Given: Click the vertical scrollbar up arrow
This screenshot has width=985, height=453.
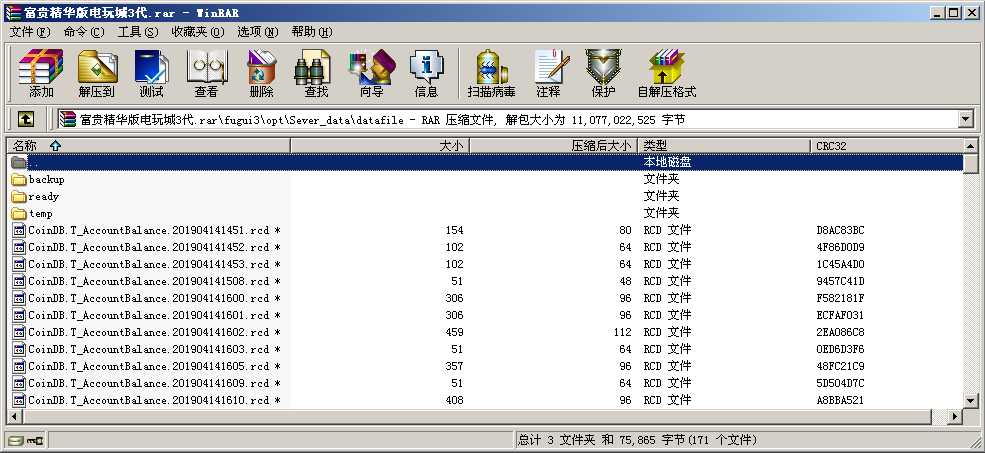Looking at the screenshot, I should (971, 146).
